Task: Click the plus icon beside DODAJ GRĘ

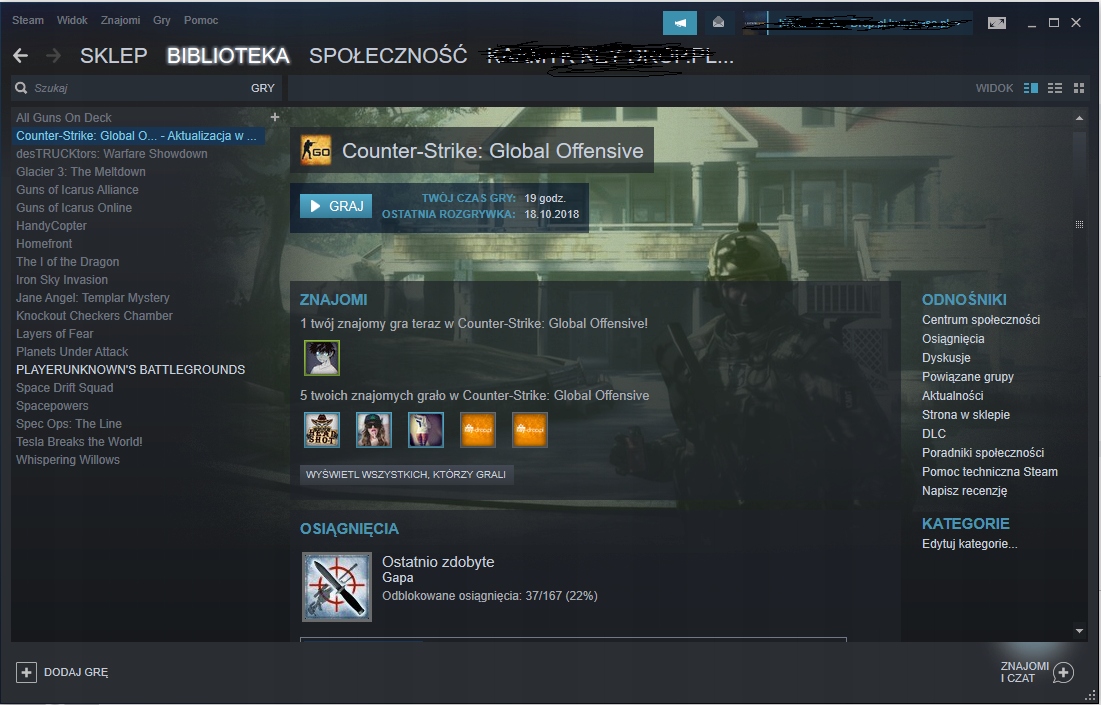Action: (26, 672)
